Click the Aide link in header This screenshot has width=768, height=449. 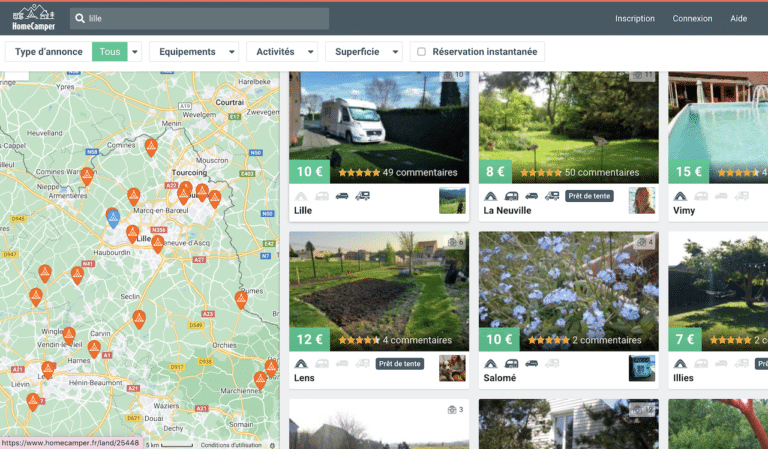click(x=738, y=18)
